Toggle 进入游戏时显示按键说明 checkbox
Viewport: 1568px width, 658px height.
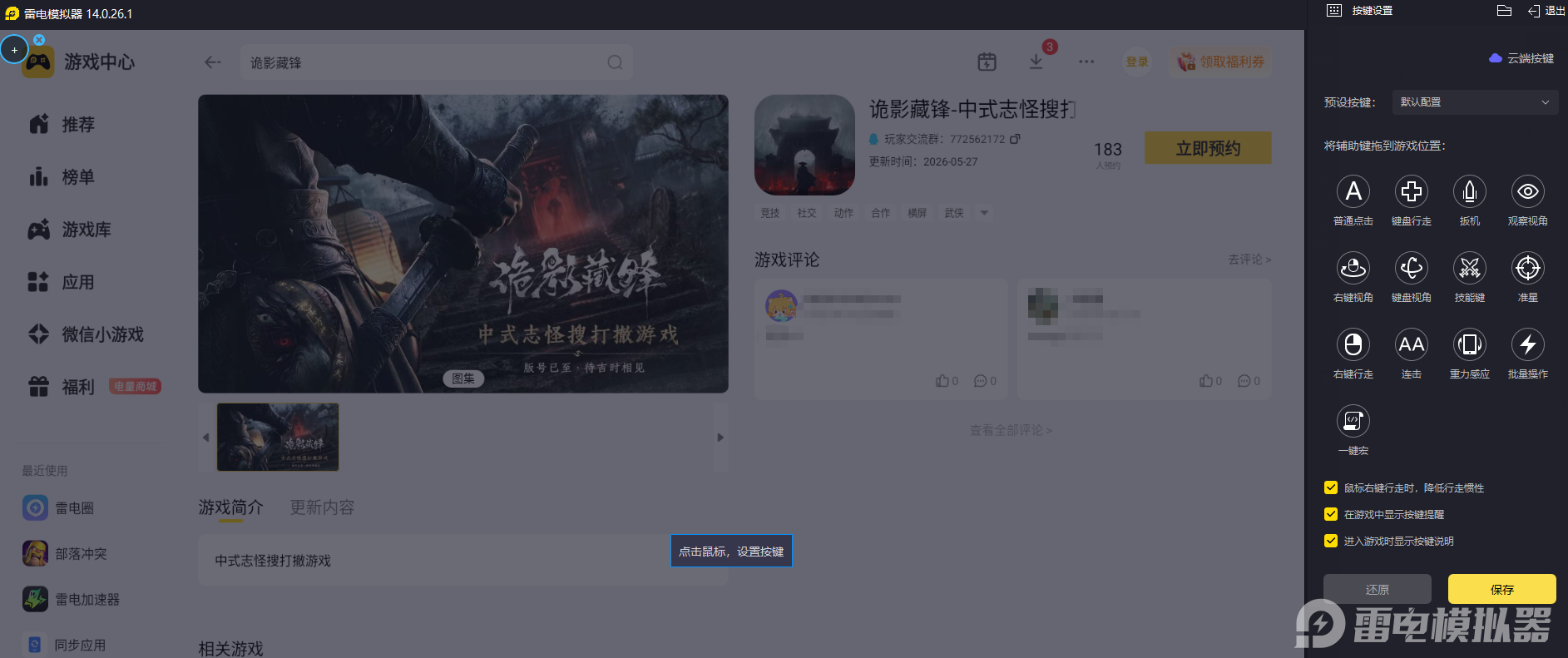(1331, 541)
